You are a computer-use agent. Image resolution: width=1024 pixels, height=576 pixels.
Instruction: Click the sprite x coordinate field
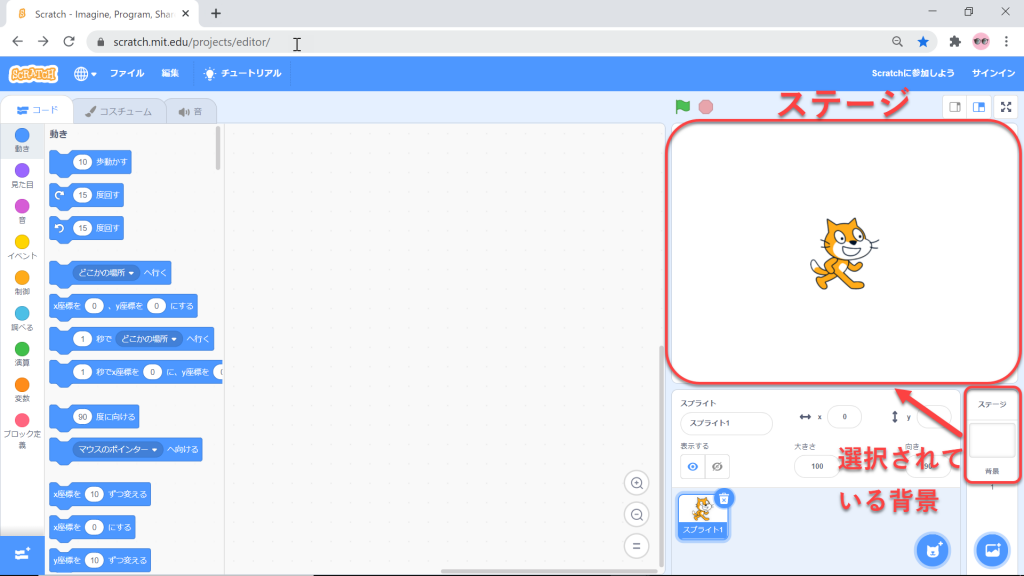pyautogui.click(x=844, y=417)
